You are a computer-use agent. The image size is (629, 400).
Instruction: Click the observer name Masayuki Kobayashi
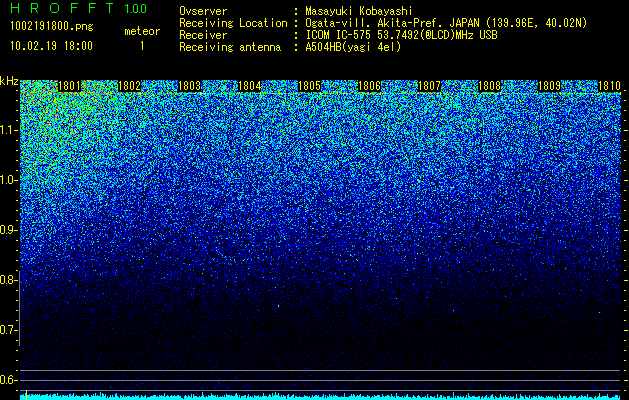click(359, 11)
